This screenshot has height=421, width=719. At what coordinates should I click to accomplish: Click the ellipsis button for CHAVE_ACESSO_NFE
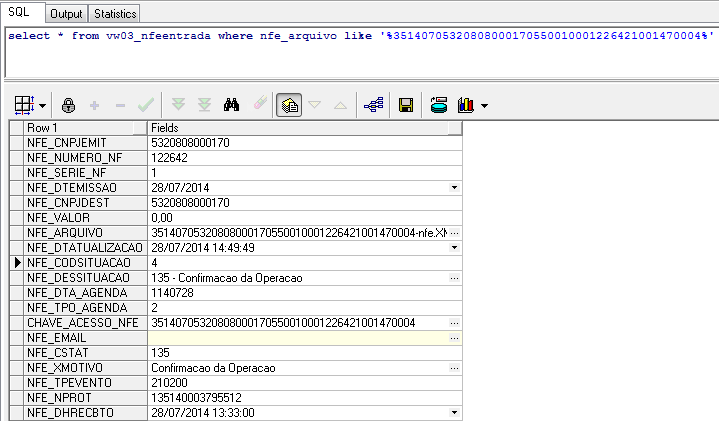(x=454, y=323)
